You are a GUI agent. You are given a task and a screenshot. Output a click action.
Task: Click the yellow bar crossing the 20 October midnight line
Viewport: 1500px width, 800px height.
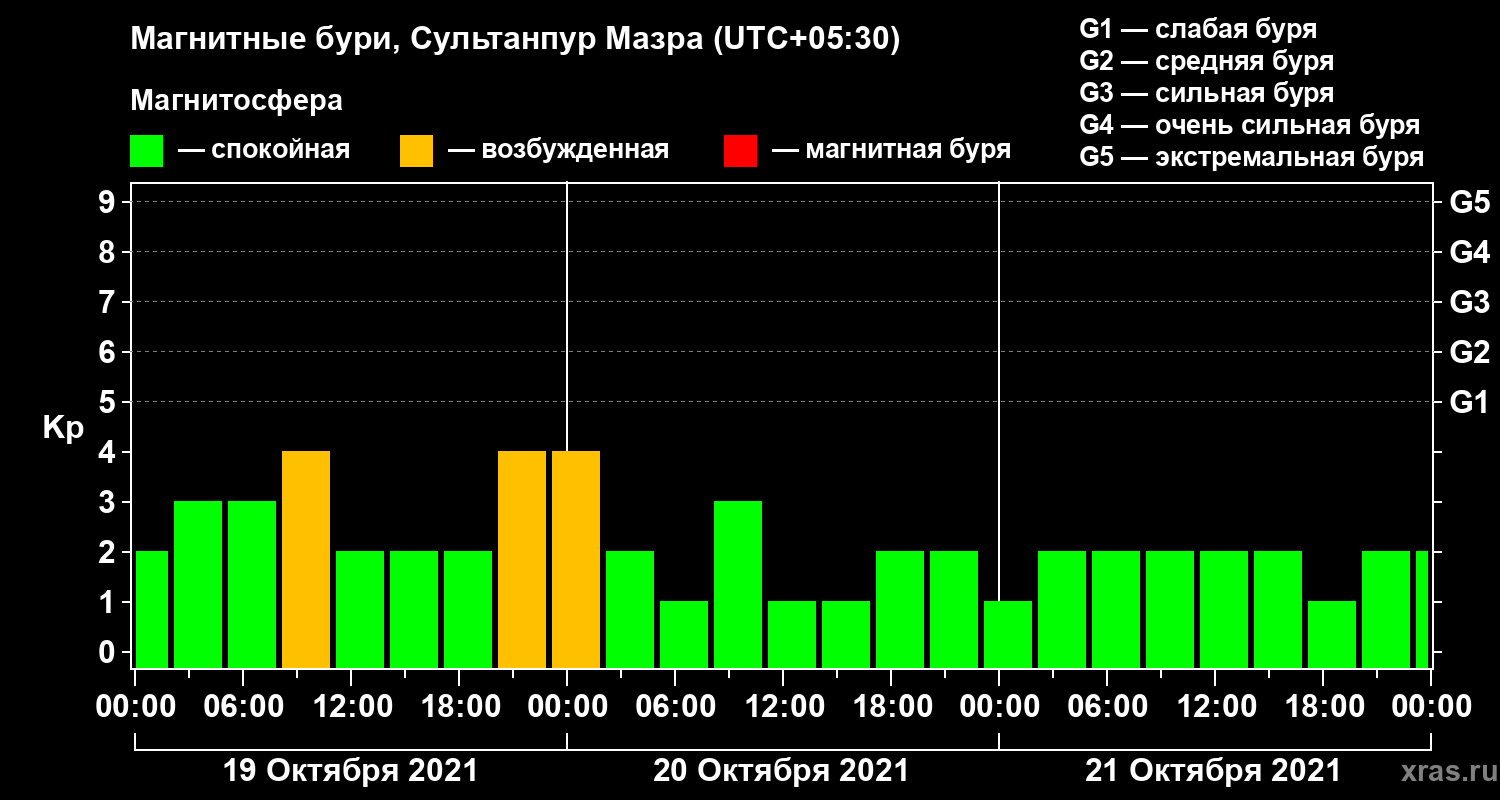(576, 560)
